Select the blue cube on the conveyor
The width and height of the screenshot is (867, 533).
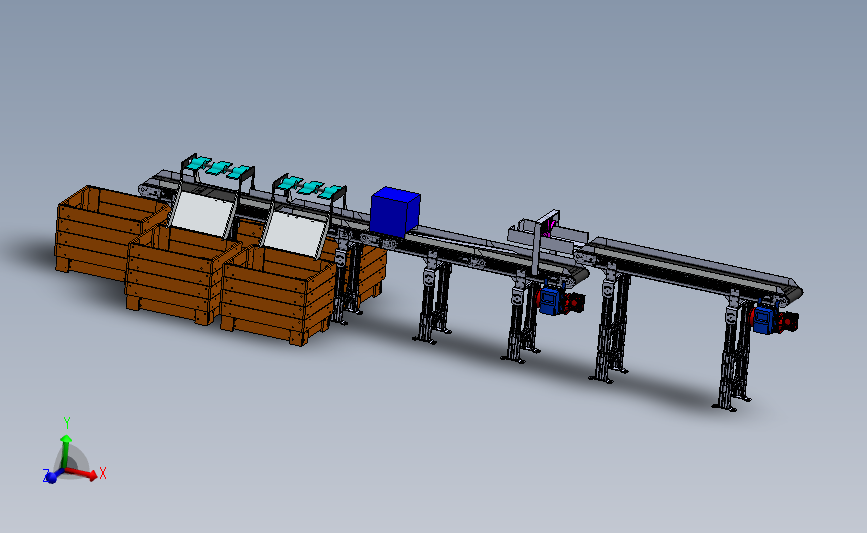click(x=395, y=212)
